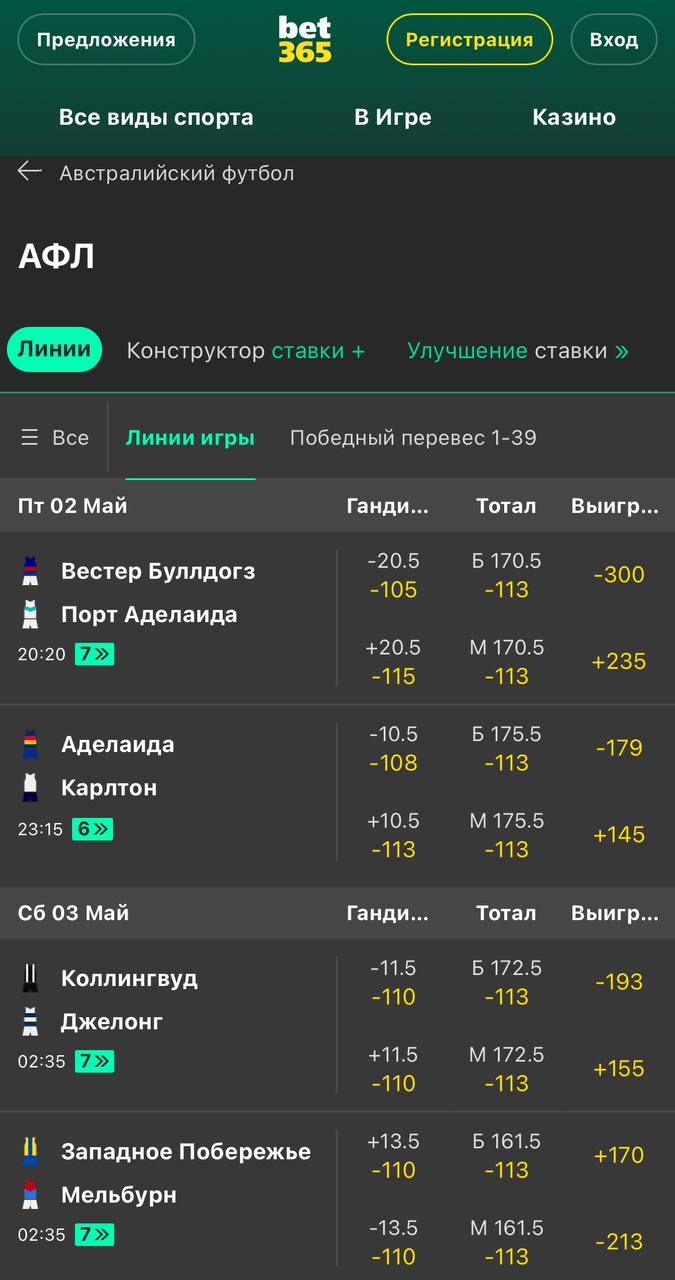The image size is (675, 1280).
Task: Open the Казино section
Action: coord(574,117)
